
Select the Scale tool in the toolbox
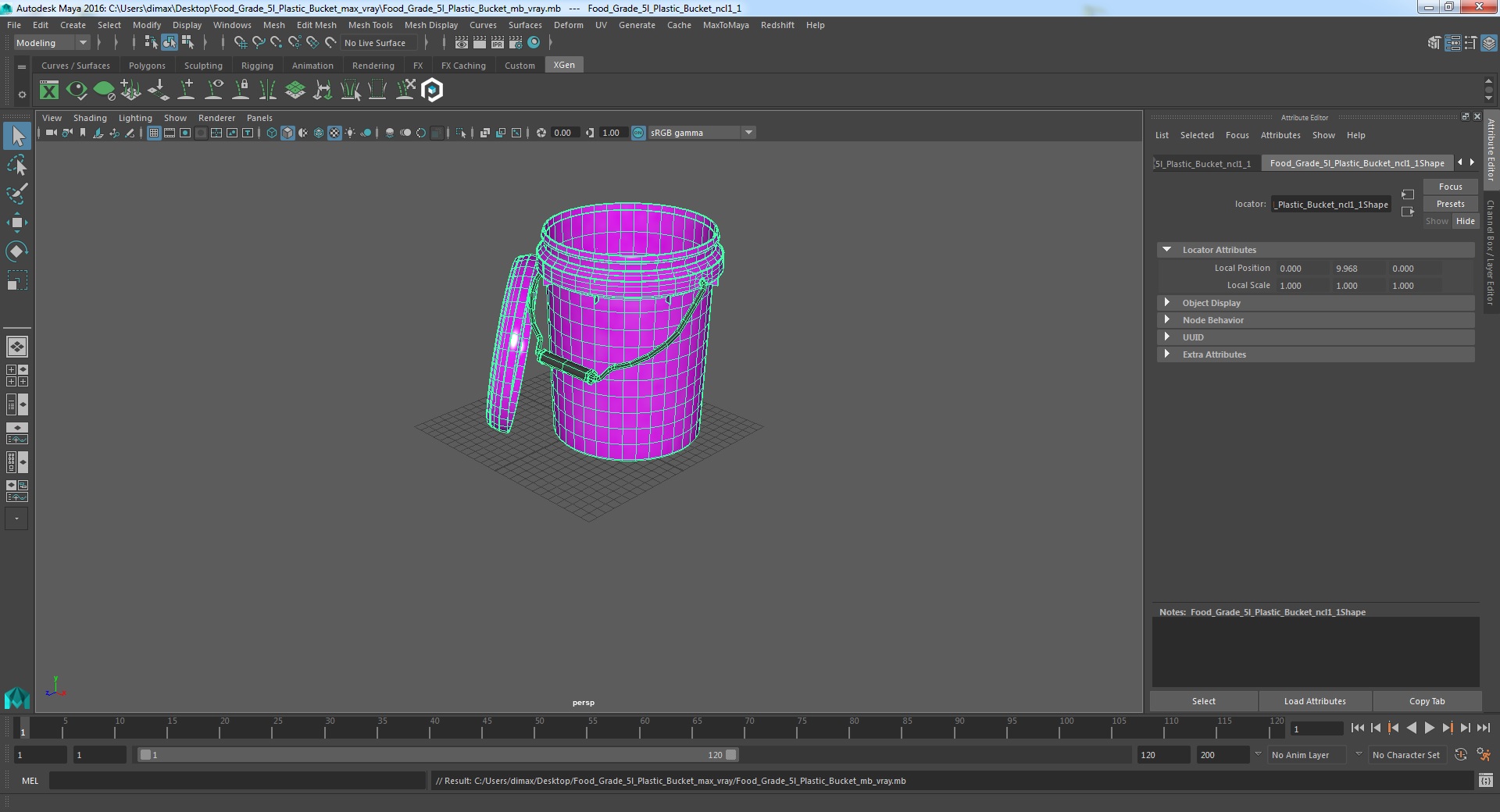(16, 280)
